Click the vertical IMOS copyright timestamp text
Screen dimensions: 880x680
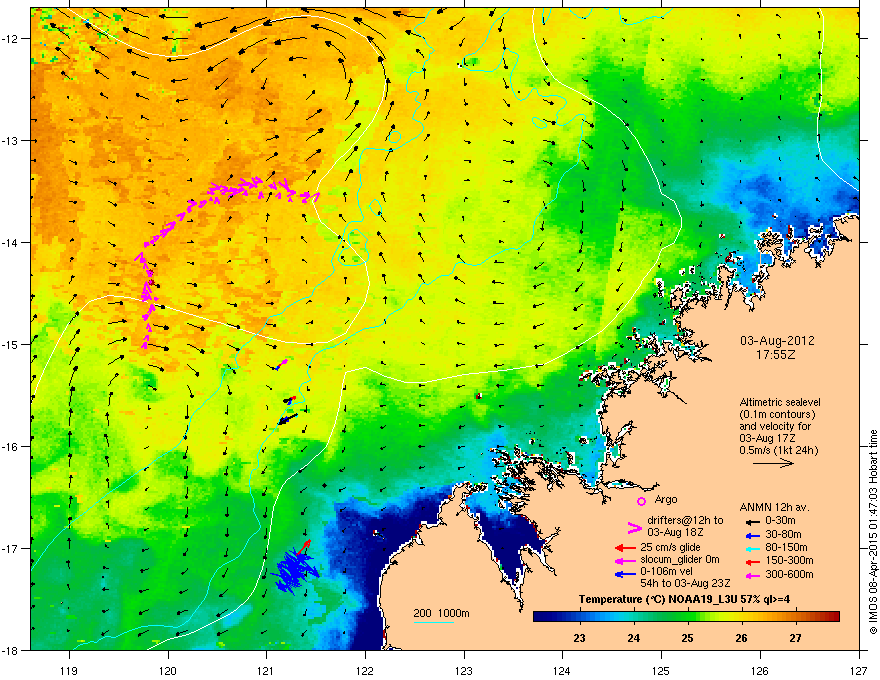click(x=873, y=531)
